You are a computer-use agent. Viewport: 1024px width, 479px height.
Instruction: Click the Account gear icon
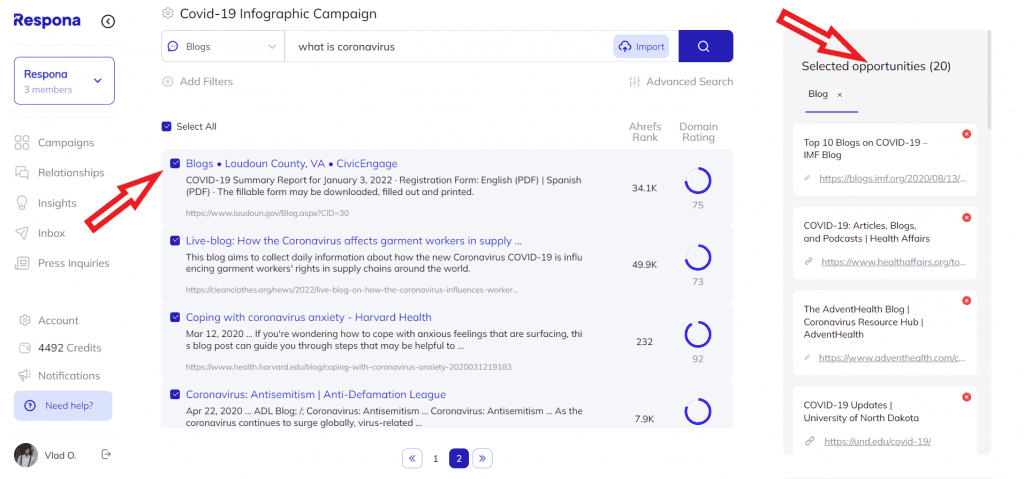pos(25,320)
